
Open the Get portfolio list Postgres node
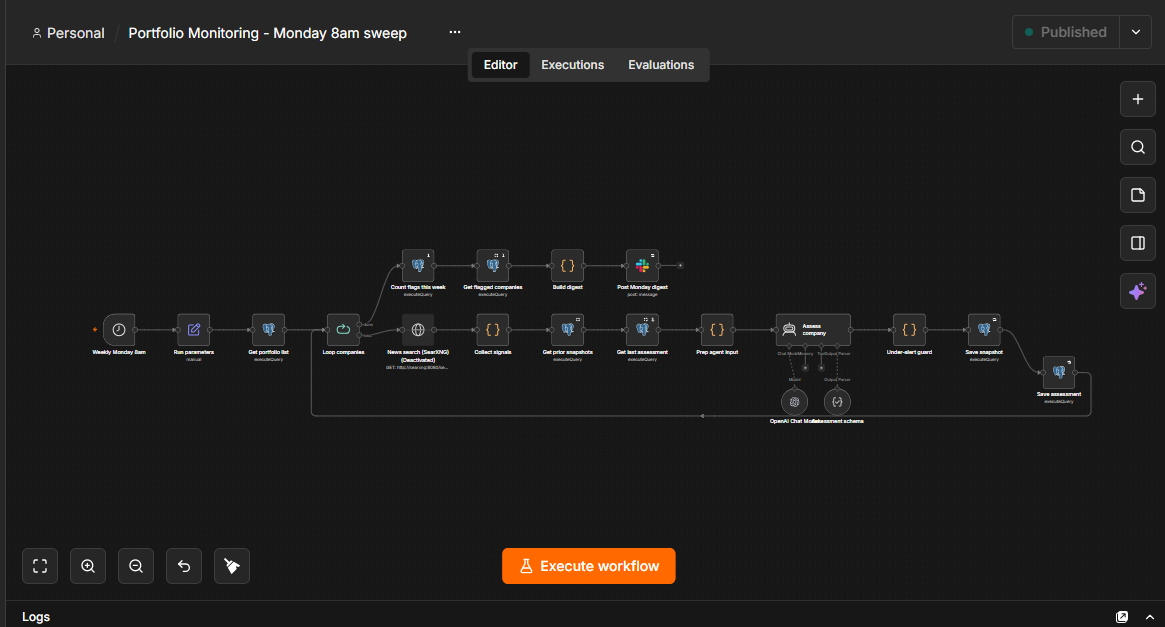(268, 330)
